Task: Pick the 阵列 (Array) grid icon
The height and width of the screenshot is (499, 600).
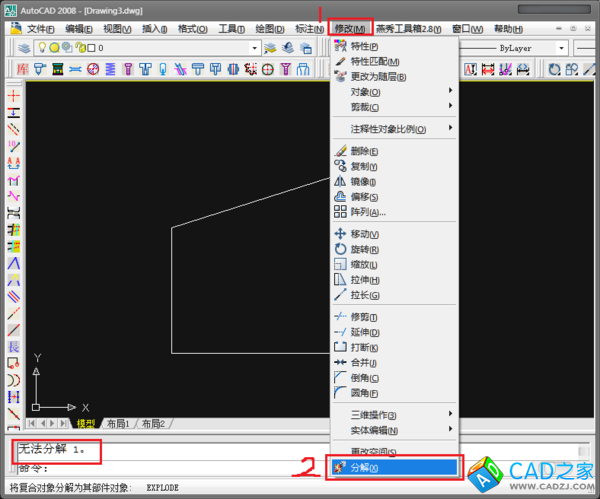Action: pyautogui.click(x=340, y=212)
